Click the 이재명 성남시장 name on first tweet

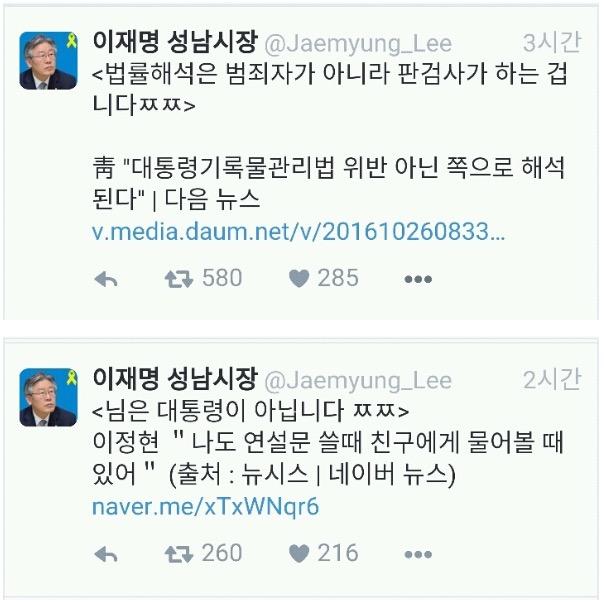(175, 41)
